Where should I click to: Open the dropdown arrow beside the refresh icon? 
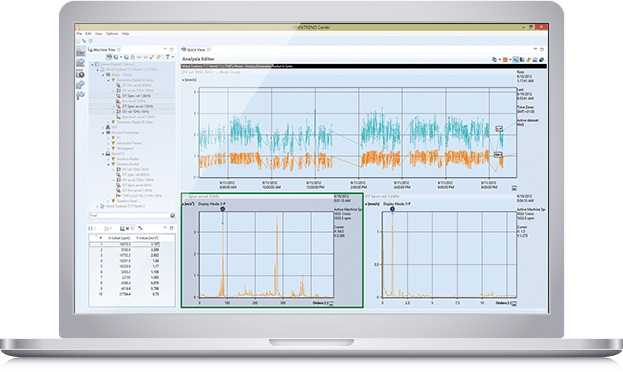[121, 57]
